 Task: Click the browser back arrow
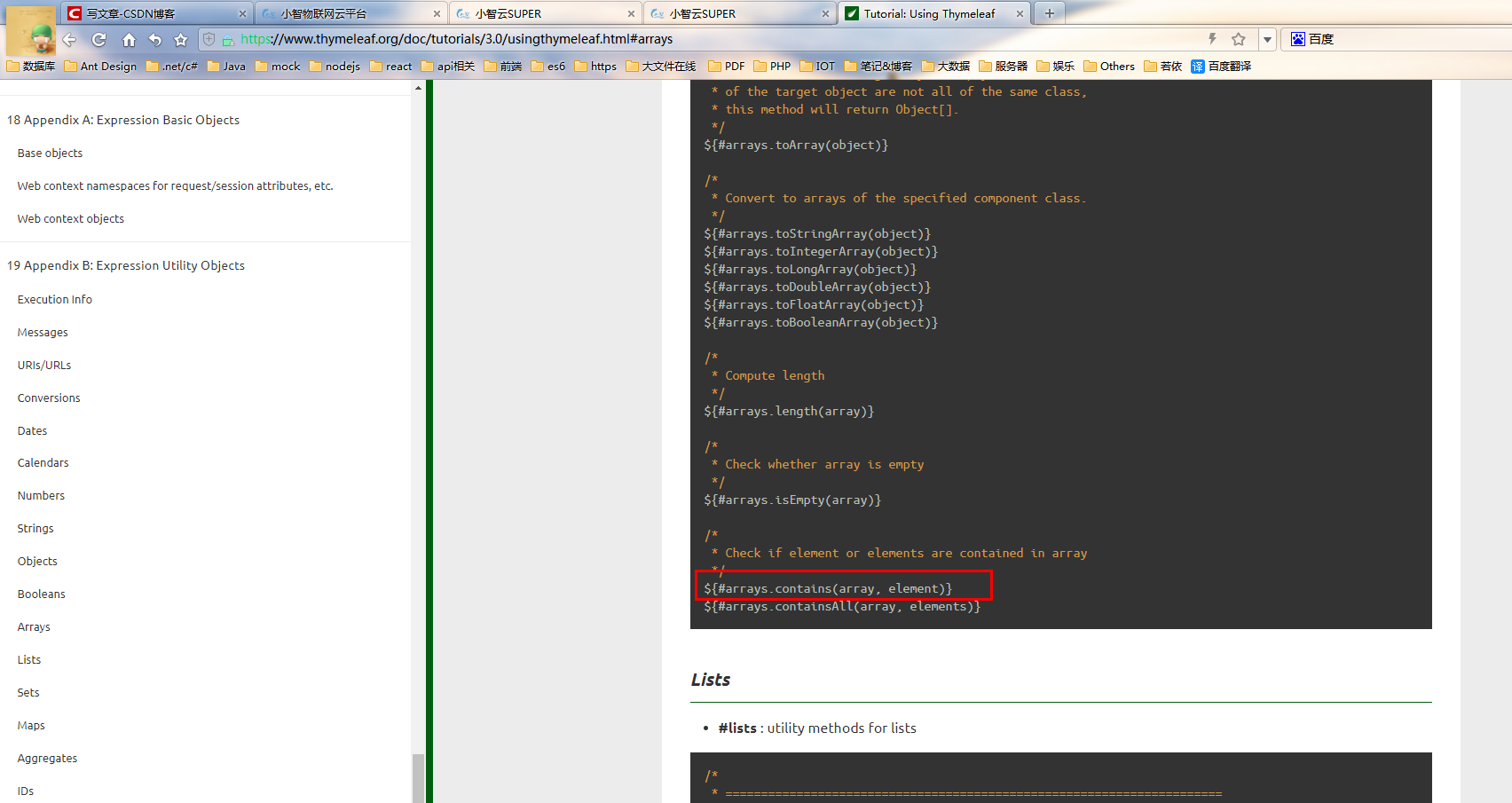[69, 39]
